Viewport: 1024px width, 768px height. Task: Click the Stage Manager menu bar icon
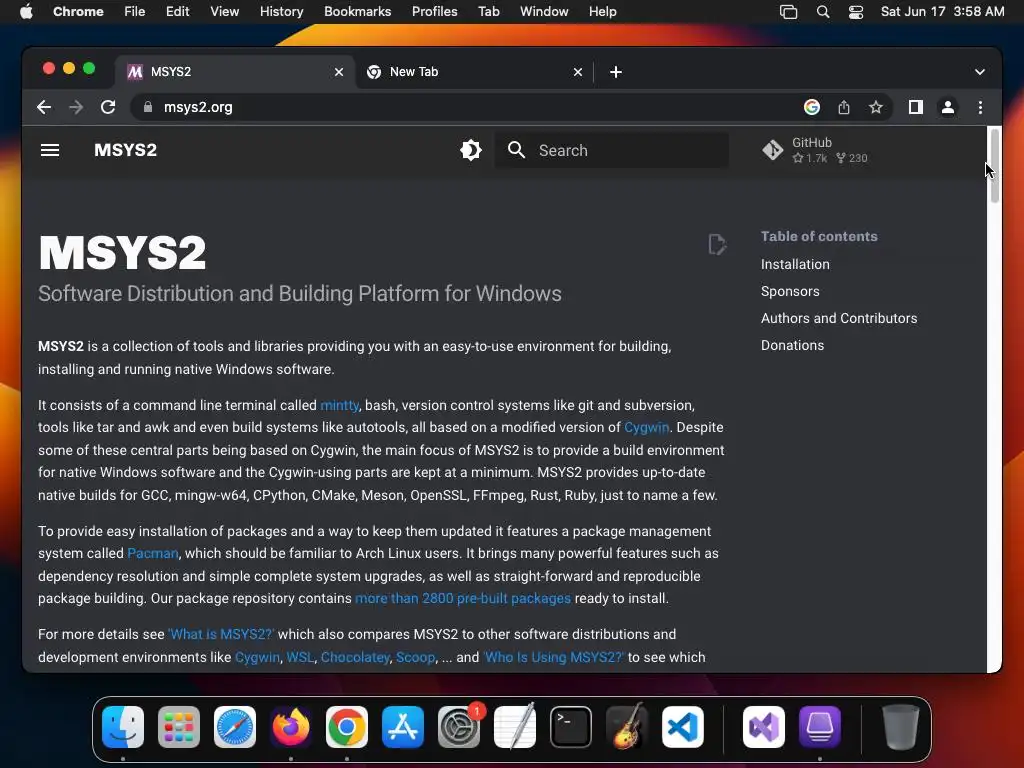(788, 12)
